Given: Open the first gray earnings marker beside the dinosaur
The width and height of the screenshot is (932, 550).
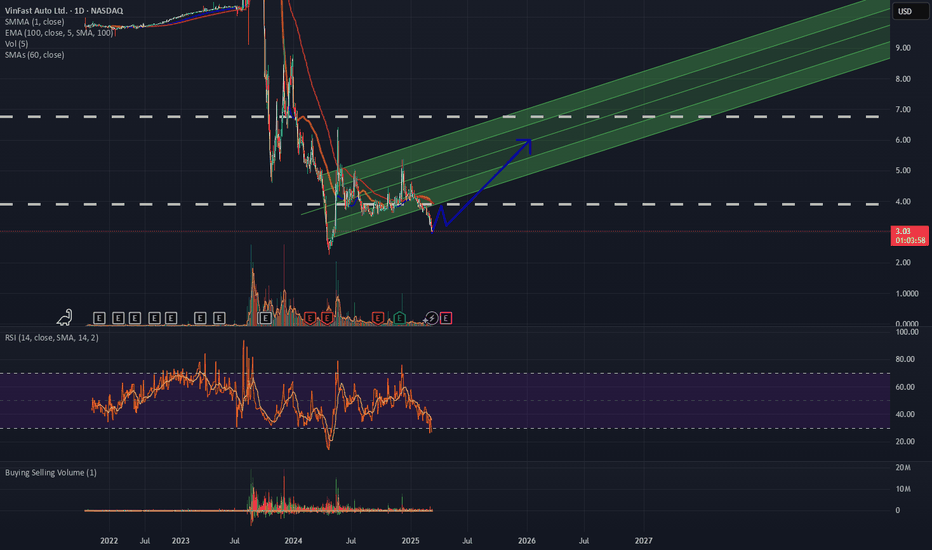Looking at the screenshot, I should (x=99, y=318).
